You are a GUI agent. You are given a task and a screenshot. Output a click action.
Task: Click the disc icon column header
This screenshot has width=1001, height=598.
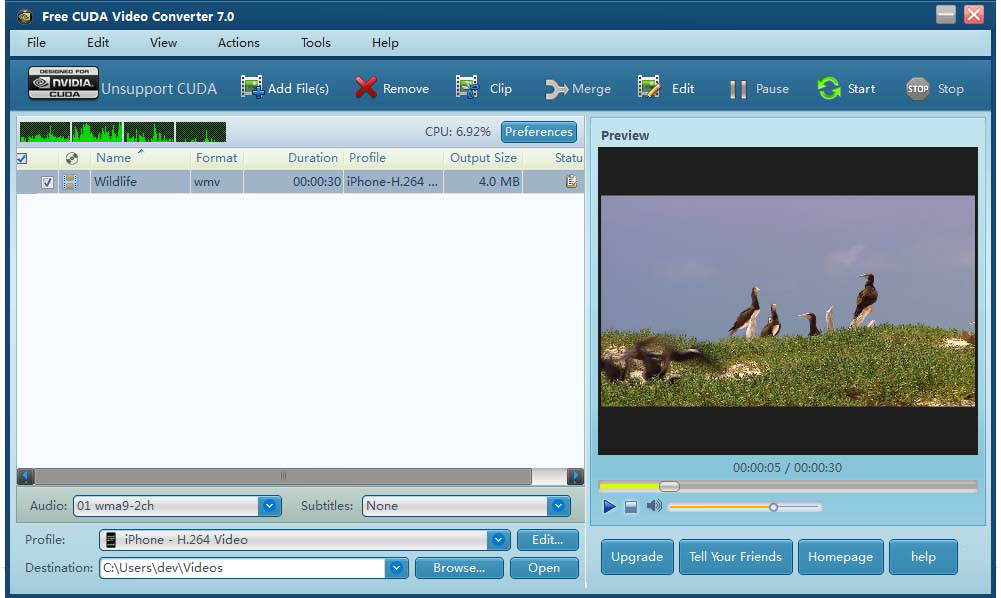click(72, 158)
